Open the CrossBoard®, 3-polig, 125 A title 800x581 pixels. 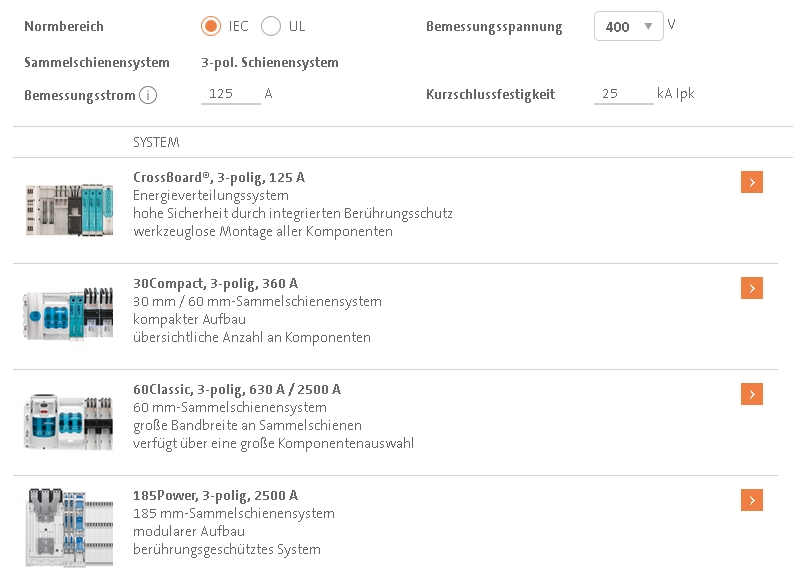[219, 177]
